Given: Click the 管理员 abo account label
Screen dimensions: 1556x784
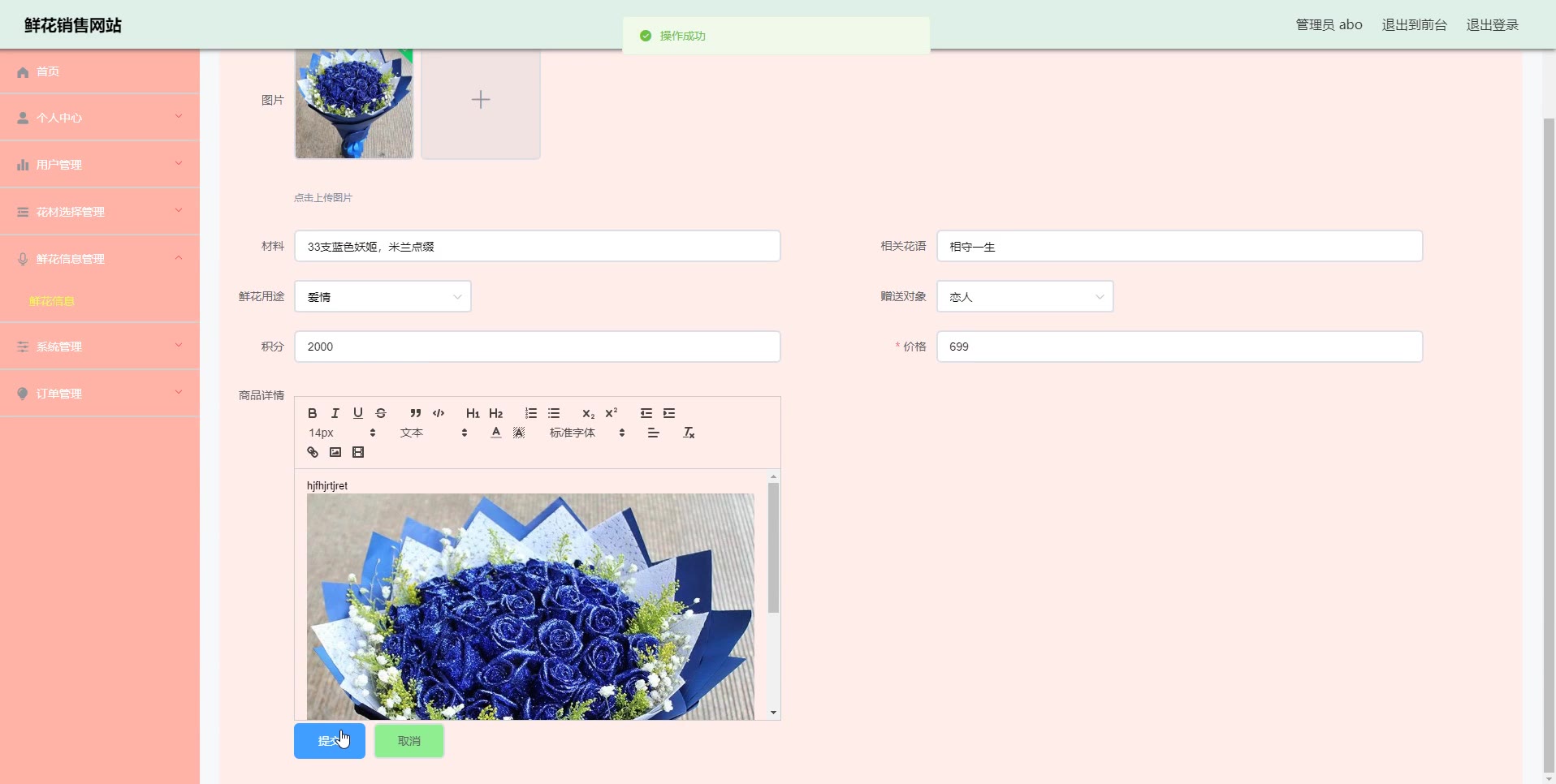Looking at the screenshot, I should pyautogui.click(x=1329, y=25).
